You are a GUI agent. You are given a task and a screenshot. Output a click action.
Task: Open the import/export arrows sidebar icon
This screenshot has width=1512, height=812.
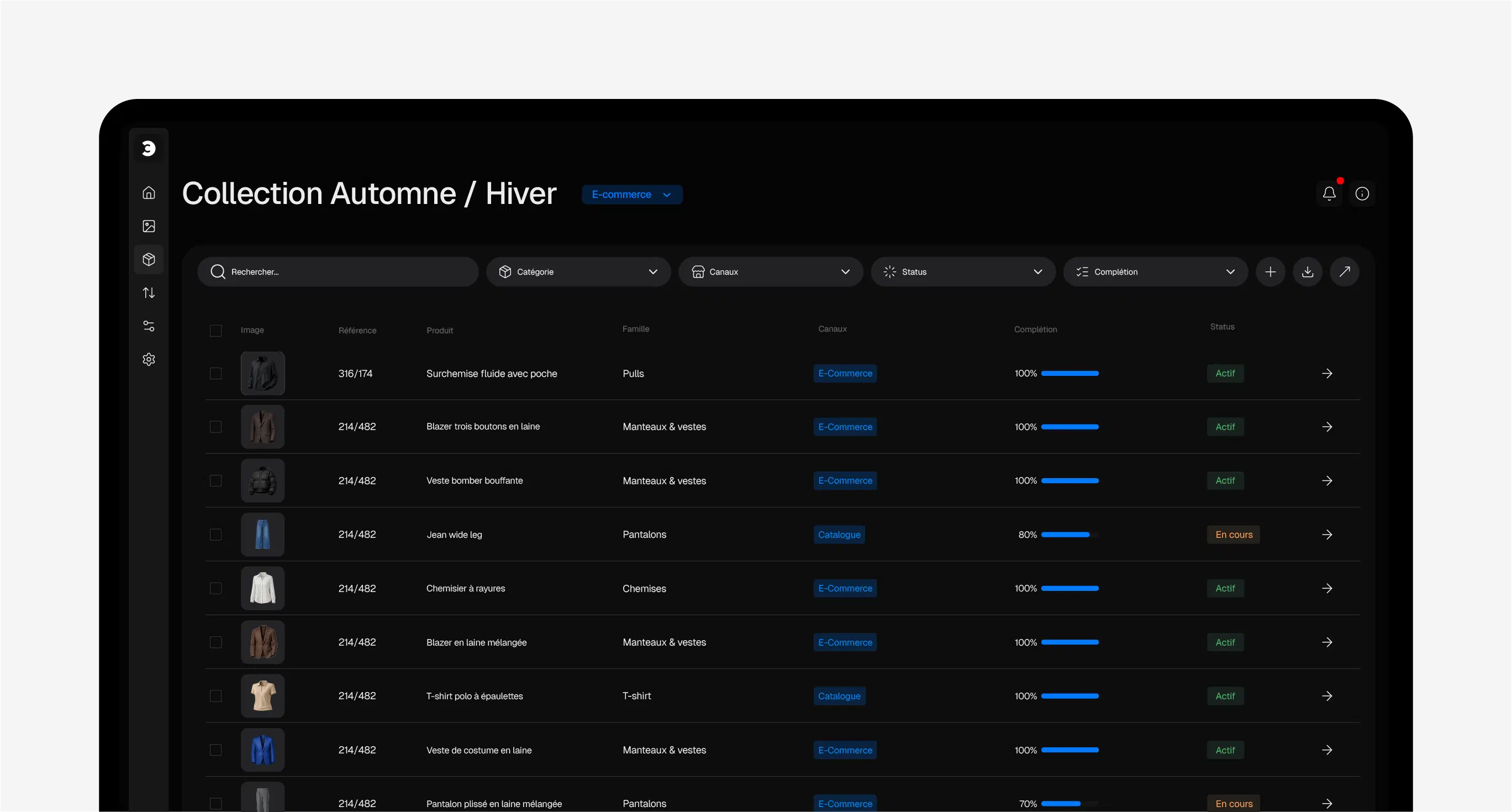149,292
